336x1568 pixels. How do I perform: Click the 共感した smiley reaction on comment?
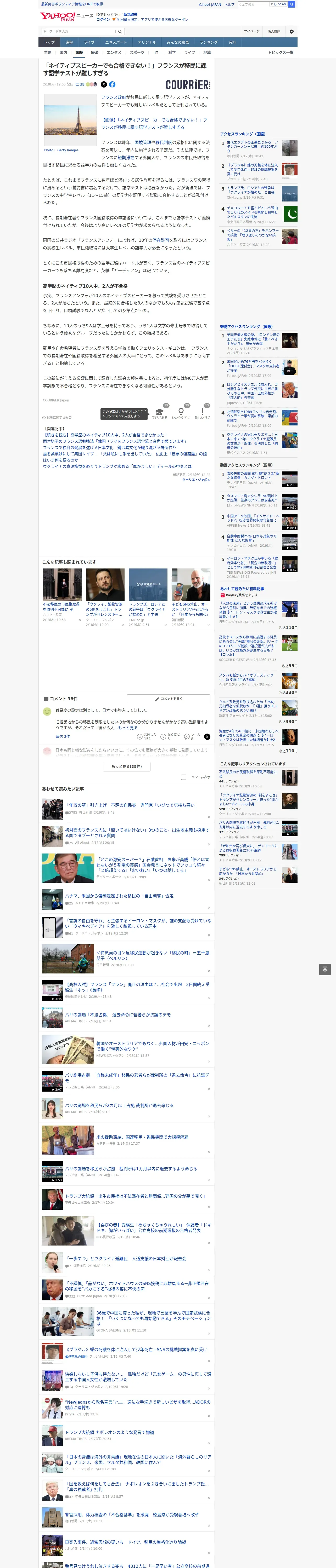[147, 736]
